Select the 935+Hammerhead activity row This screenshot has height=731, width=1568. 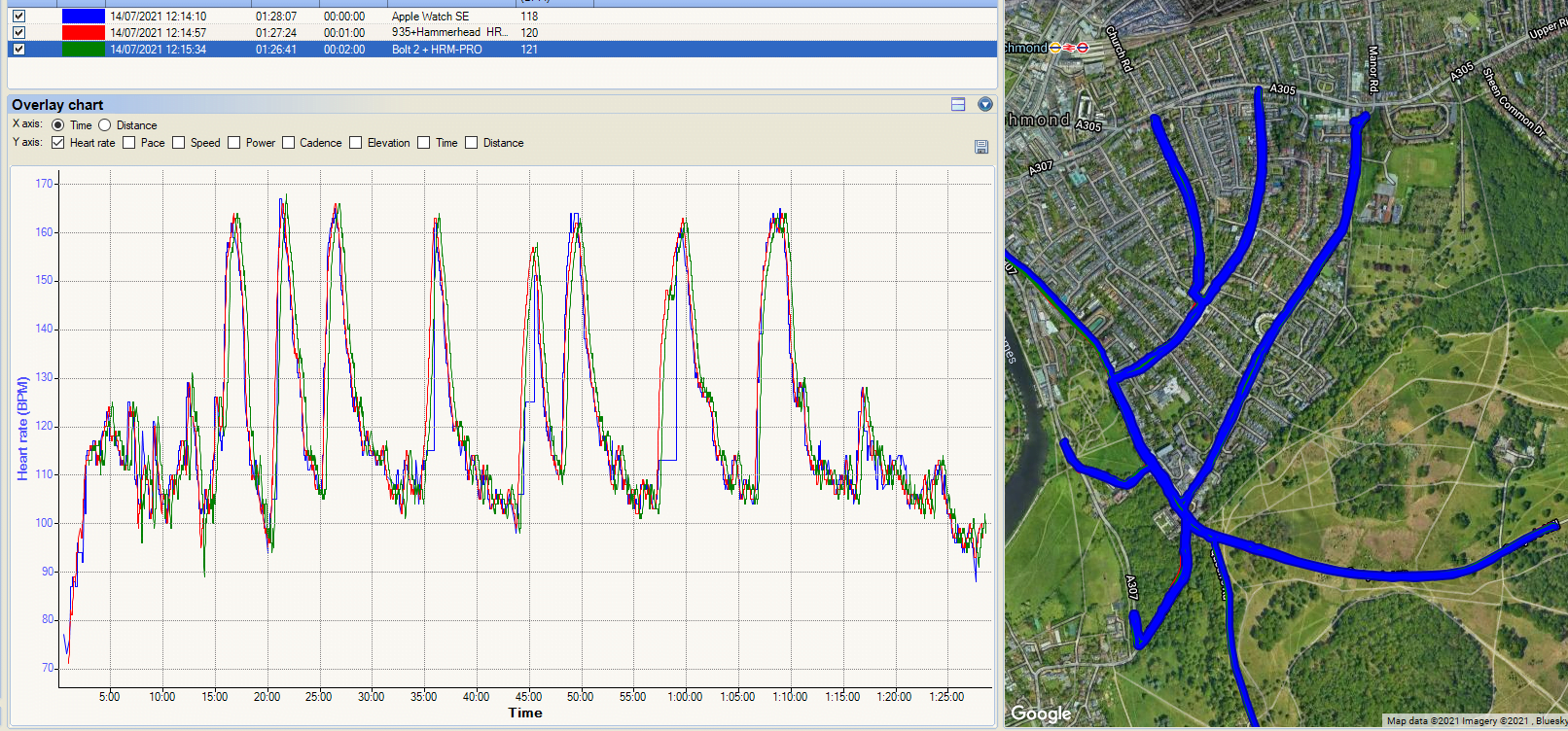447,33
